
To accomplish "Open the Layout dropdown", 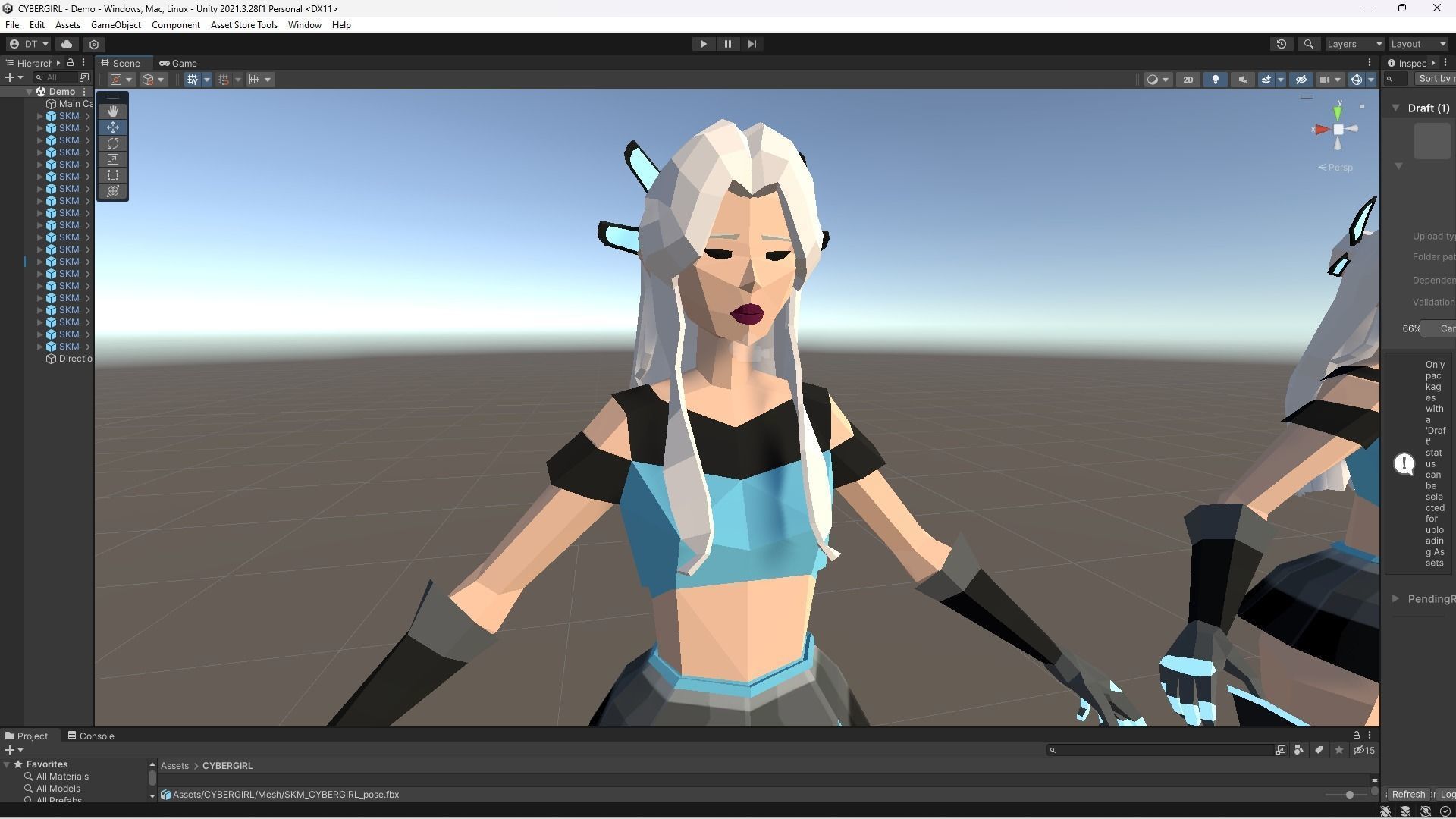I will click(x=1418, y=44).
